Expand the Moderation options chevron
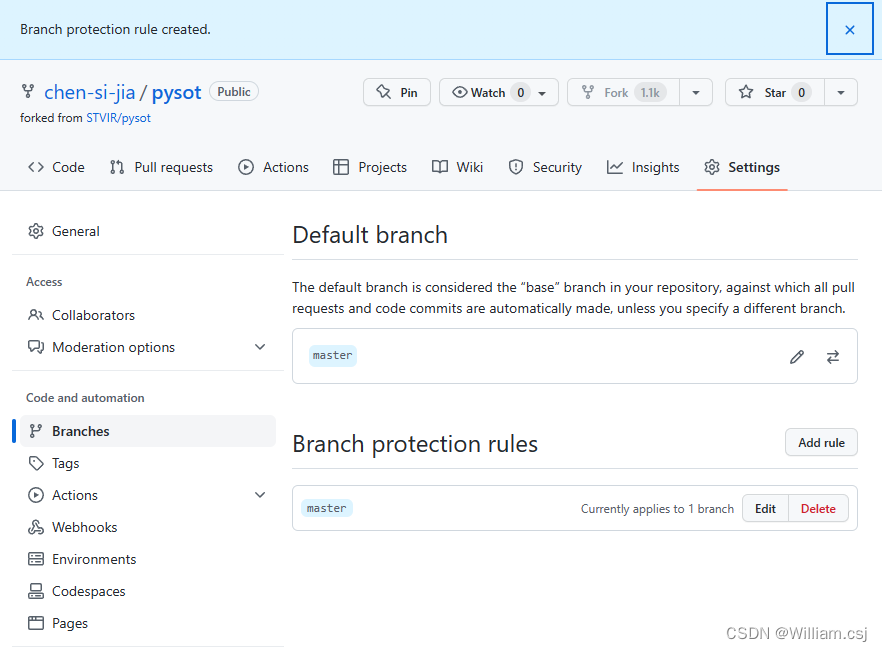 coord(260,347)
